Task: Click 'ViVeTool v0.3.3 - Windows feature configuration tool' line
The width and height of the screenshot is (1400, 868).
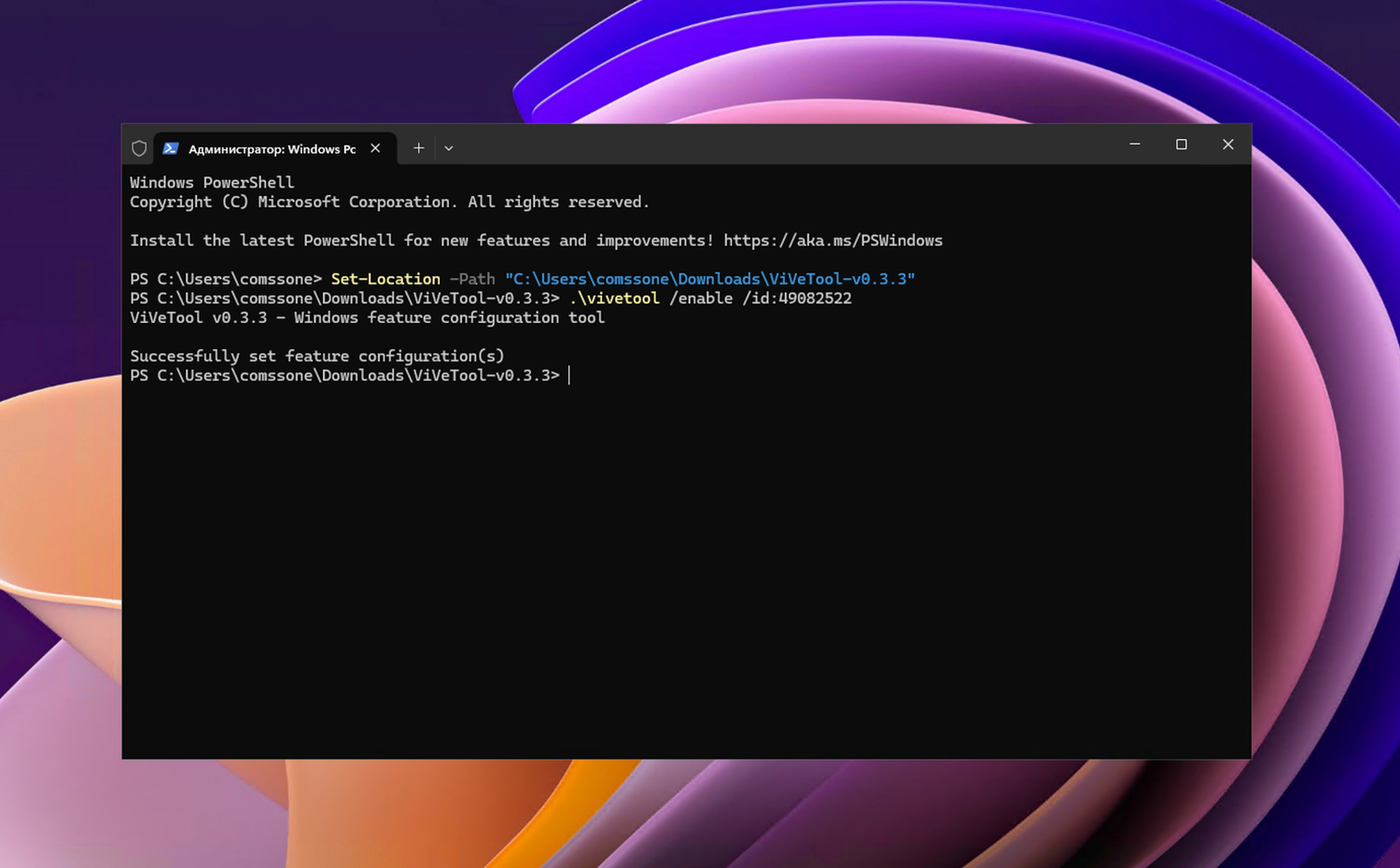Action: pyautogui.click(x=367, y=318)
